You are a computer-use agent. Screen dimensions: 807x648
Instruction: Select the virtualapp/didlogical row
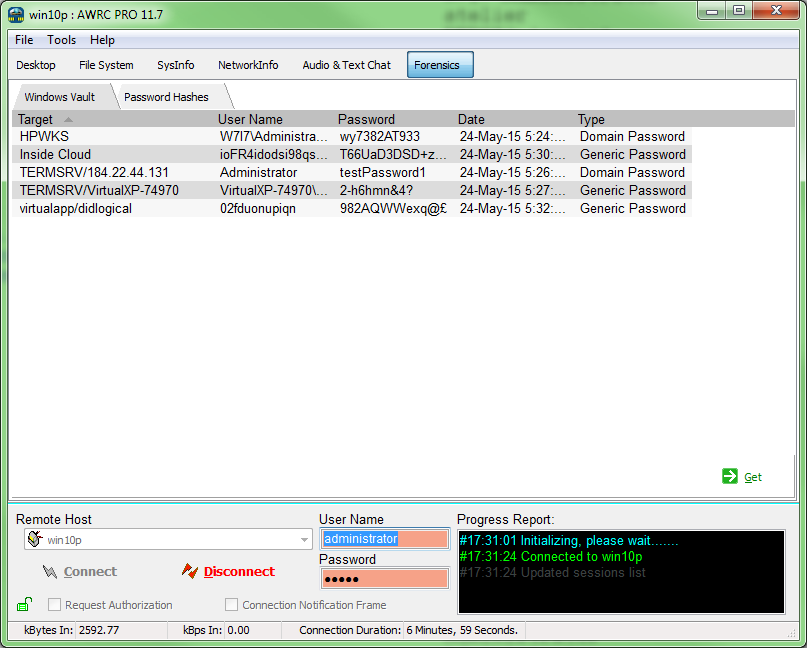(x=352, y=208)
